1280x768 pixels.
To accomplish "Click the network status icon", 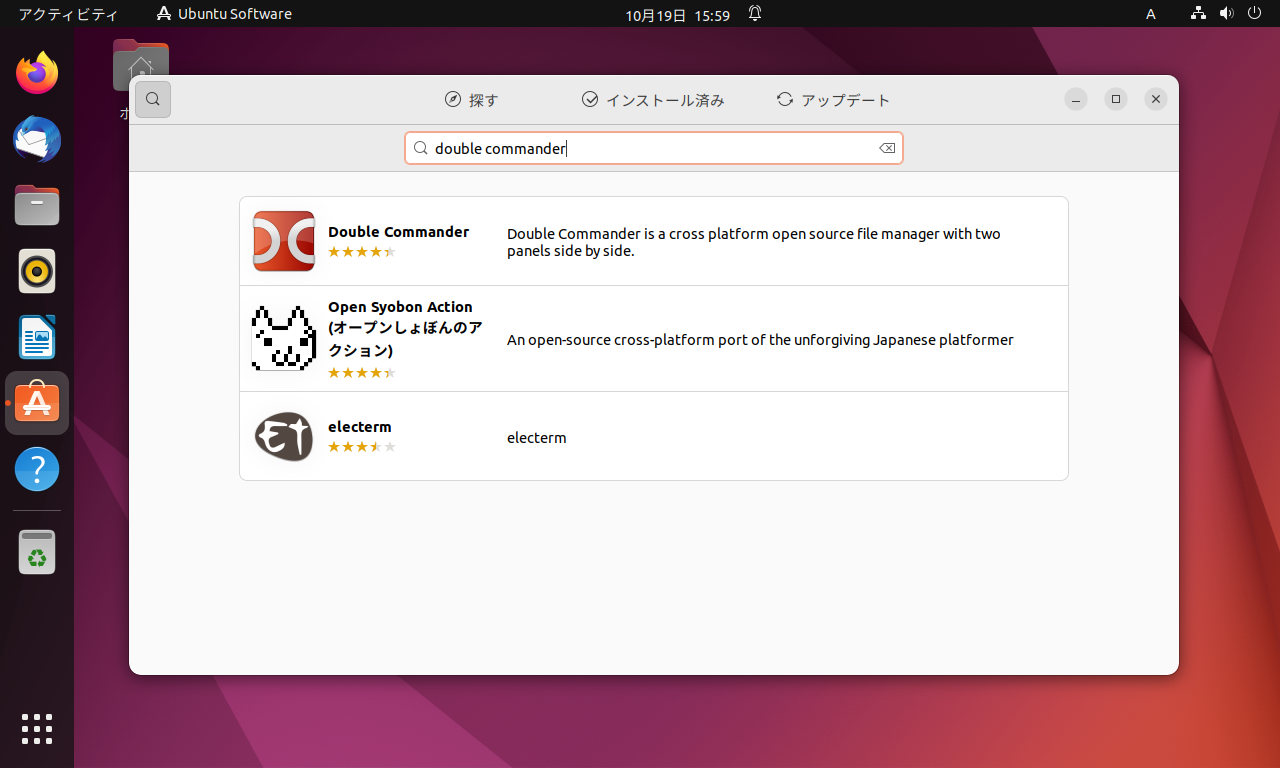I will 1199,14.
